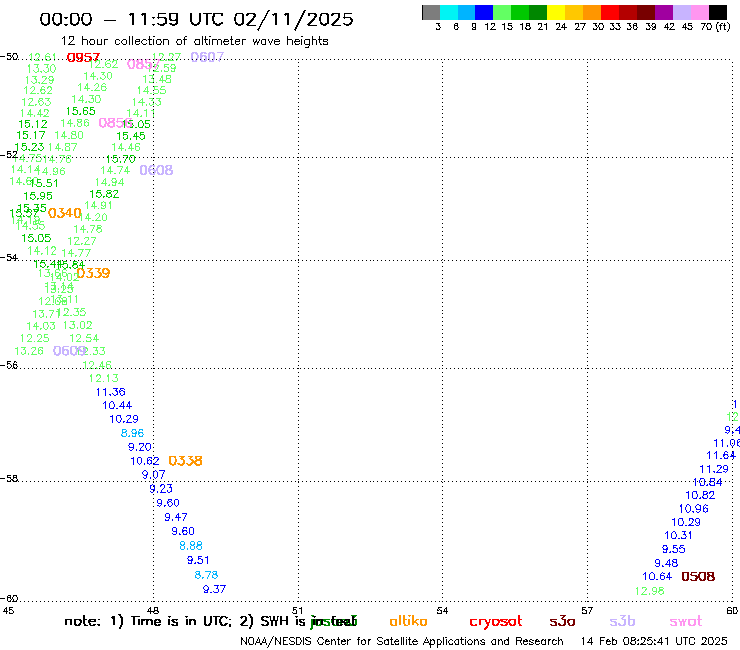Click the "cryosat" satellite legend label
This screenshot has width=740, height=650.
point(496,622)
